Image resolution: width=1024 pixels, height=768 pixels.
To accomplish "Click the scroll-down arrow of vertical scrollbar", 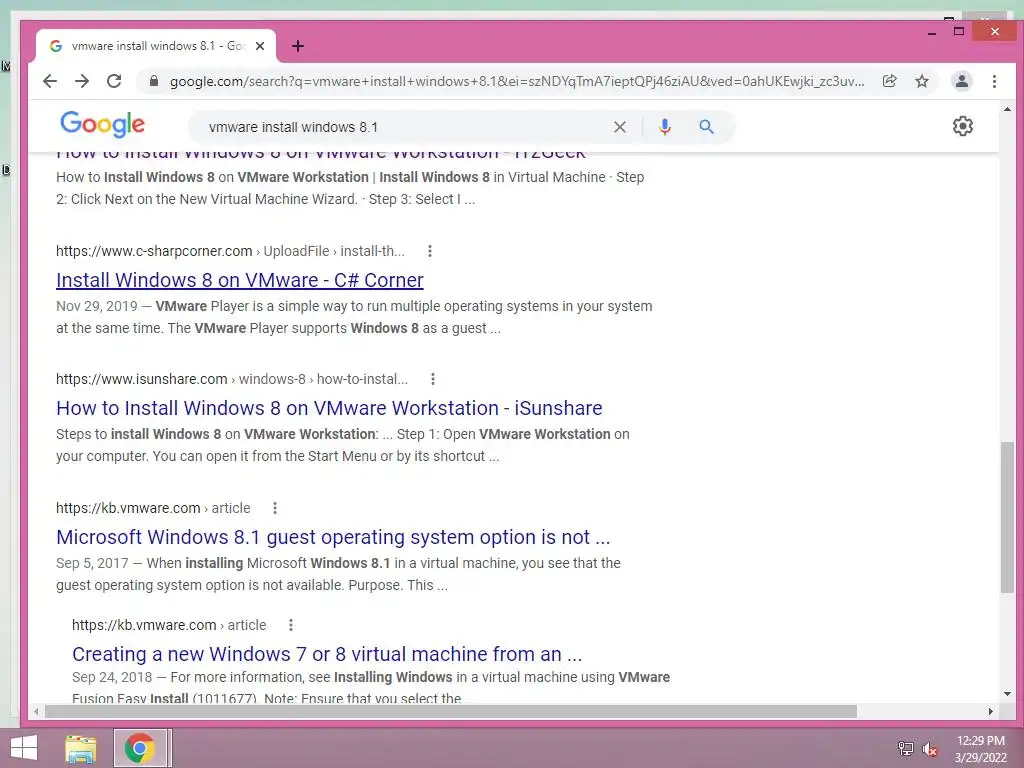I will [1007, 694].
